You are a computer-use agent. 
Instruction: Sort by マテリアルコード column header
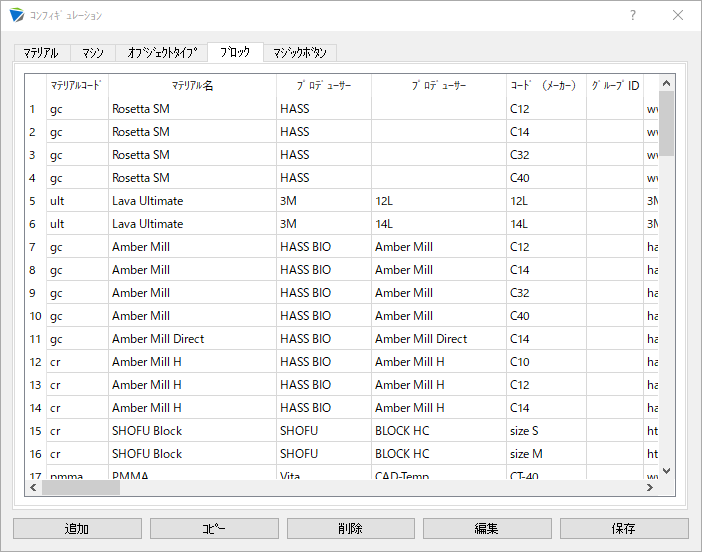pos(77,85)
